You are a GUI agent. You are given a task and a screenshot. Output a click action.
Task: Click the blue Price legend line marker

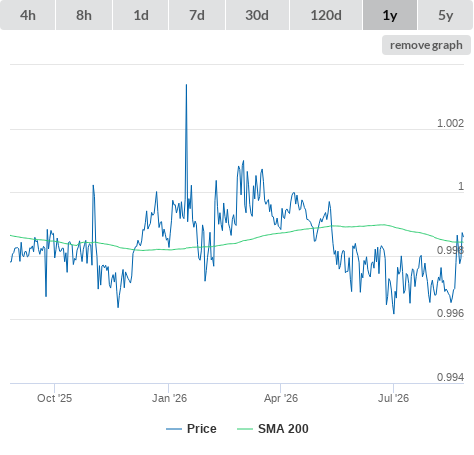pos(174,429)
